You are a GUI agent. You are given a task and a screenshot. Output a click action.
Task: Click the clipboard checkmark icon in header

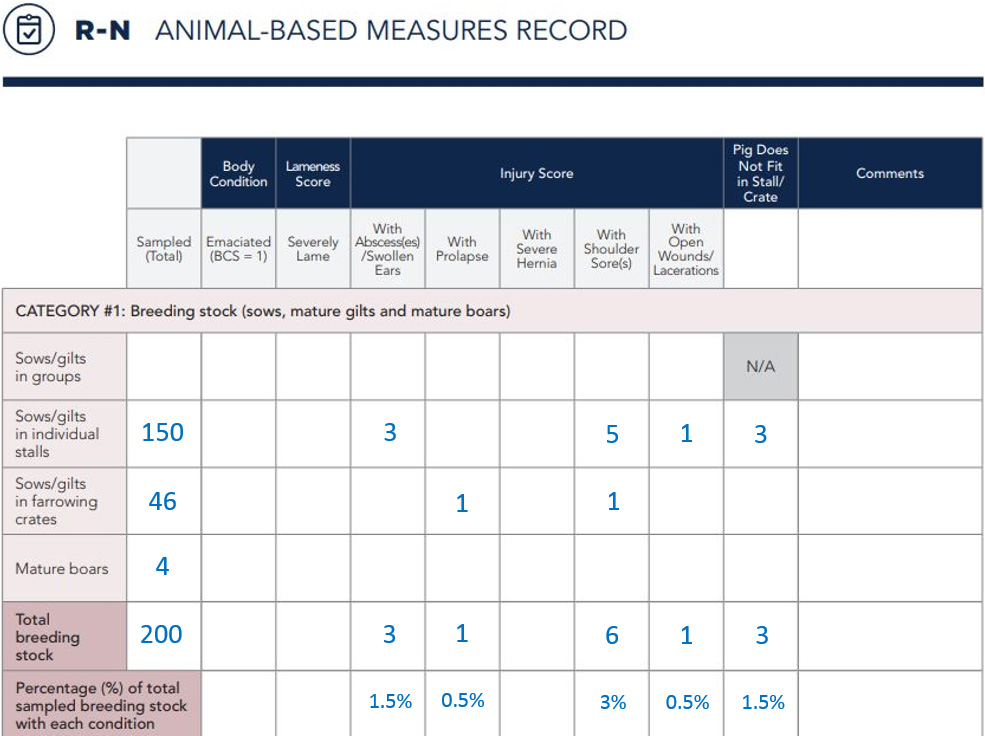(32, 30)
